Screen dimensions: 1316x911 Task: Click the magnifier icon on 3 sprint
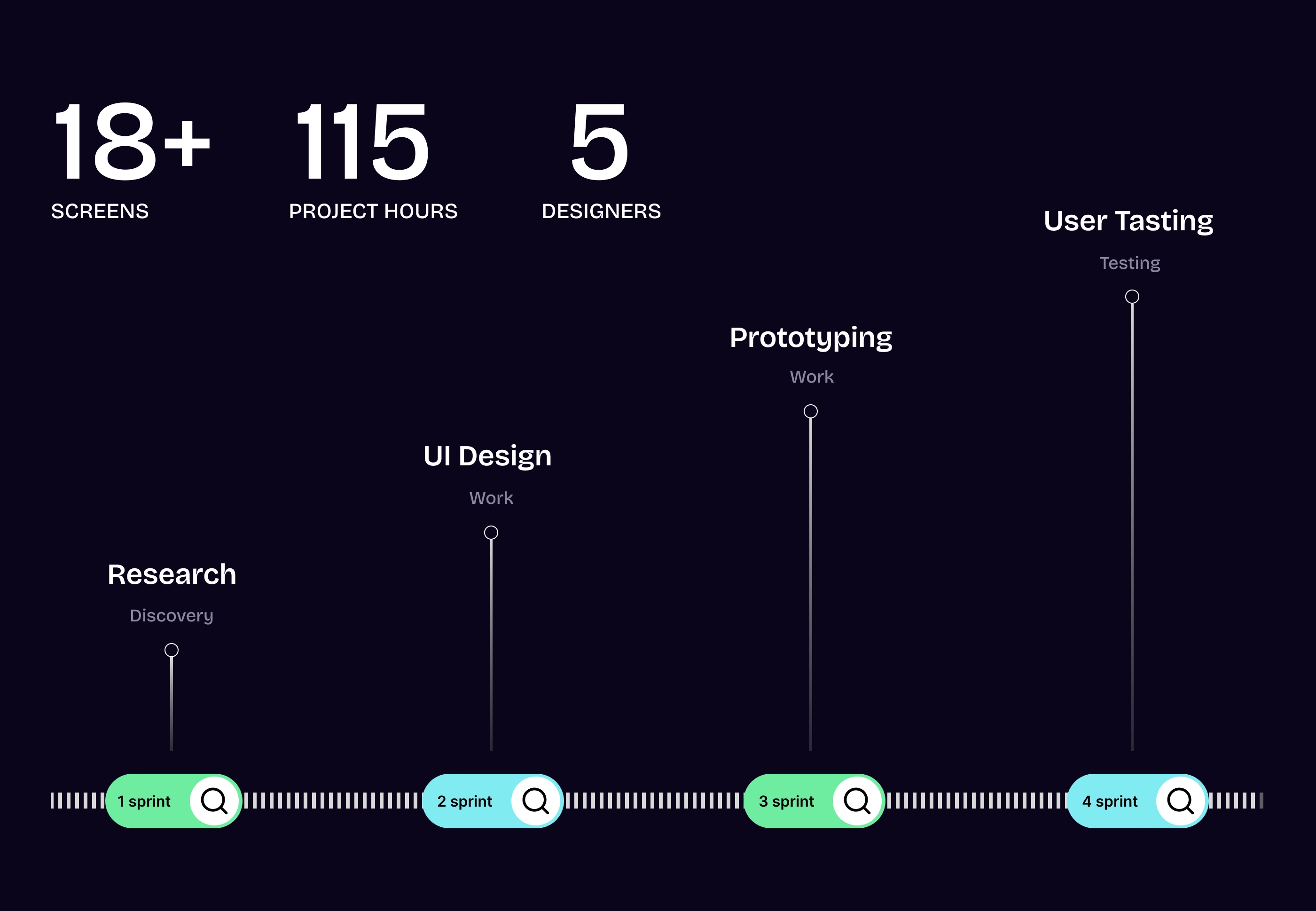(x=857, y=800)
